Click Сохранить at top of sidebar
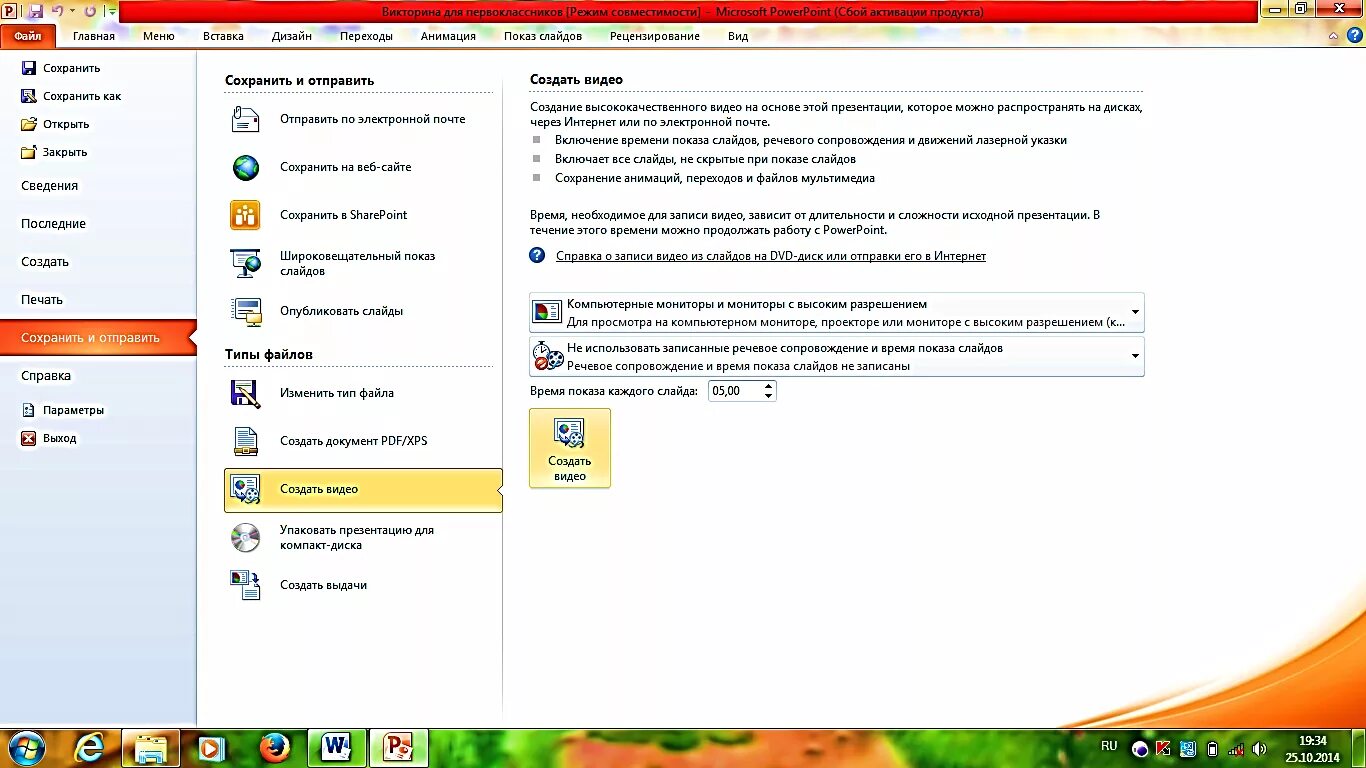 (60, 68)
